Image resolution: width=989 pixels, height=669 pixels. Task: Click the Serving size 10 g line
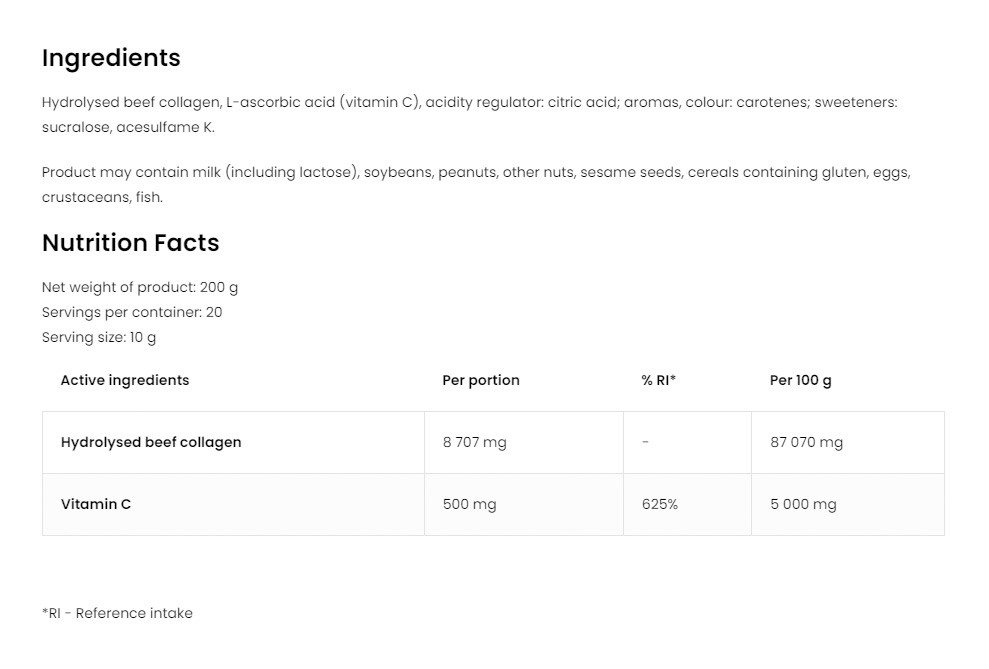tap(99, 337)
